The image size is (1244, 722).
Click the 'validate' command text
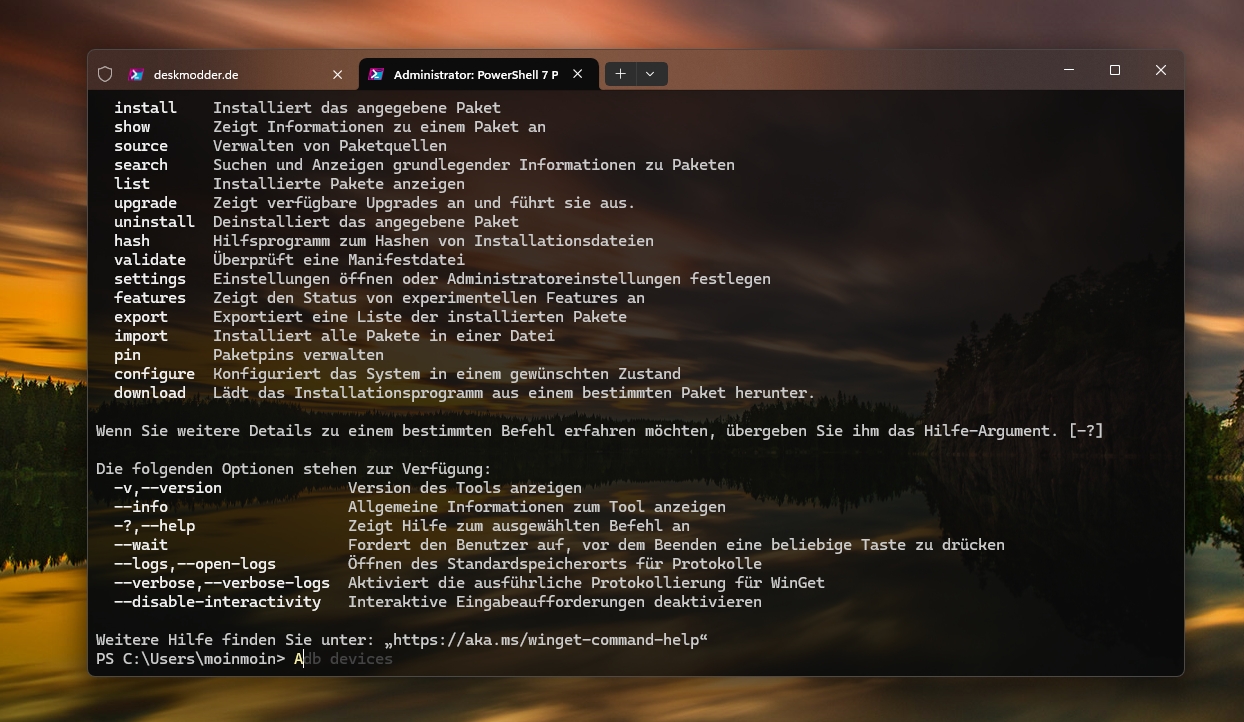pyautogui.click(x=150, y=260)
